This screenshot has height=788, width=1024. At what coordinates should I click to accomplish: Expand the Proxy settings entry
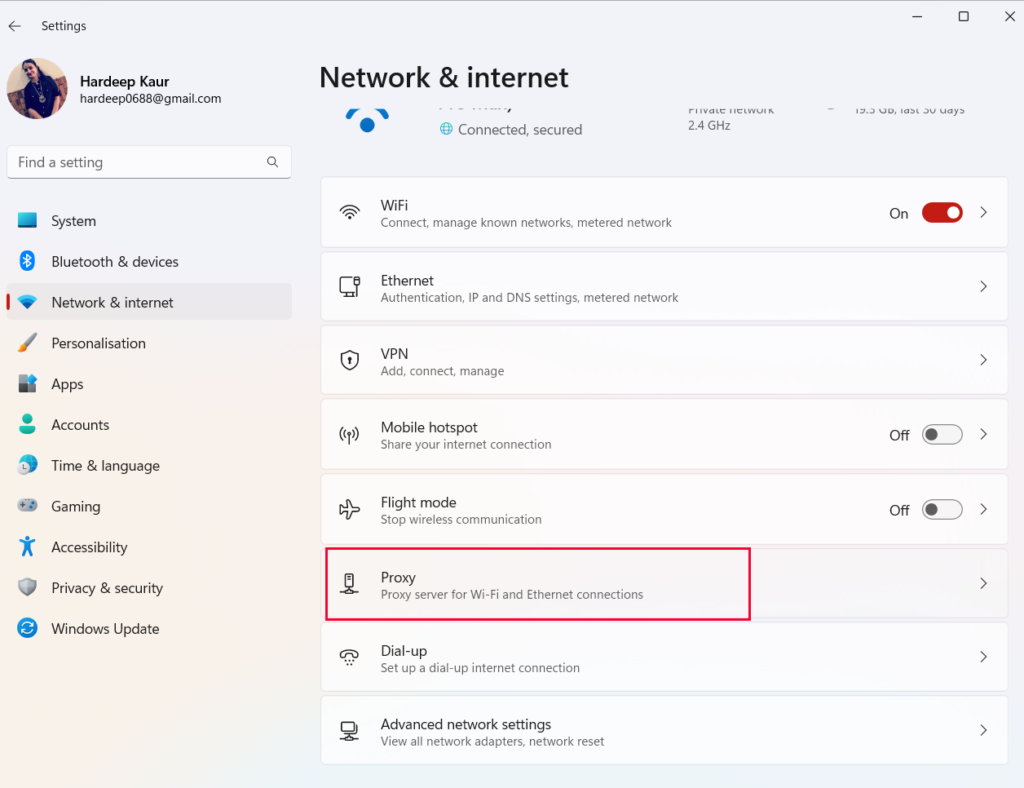point(983,583)
